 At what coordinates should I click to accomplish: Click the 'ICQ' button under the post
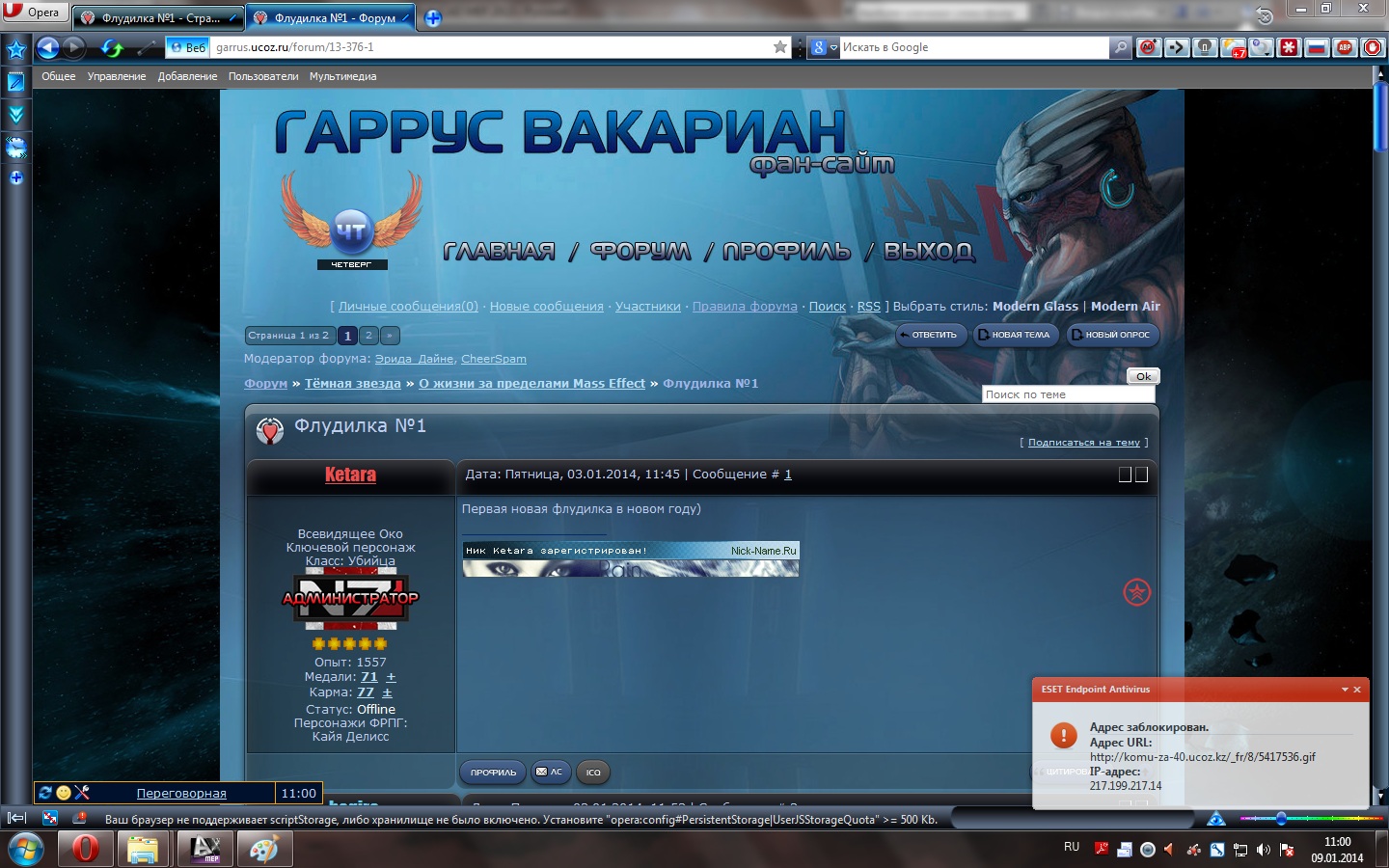click(x=593, y=773)
